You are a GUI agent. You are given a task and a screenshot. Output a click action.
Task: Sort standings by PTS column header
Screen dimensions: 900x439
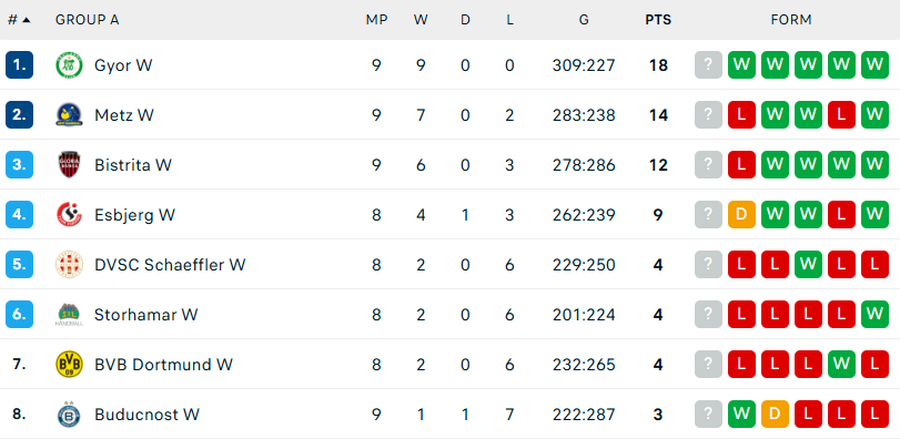658,20
